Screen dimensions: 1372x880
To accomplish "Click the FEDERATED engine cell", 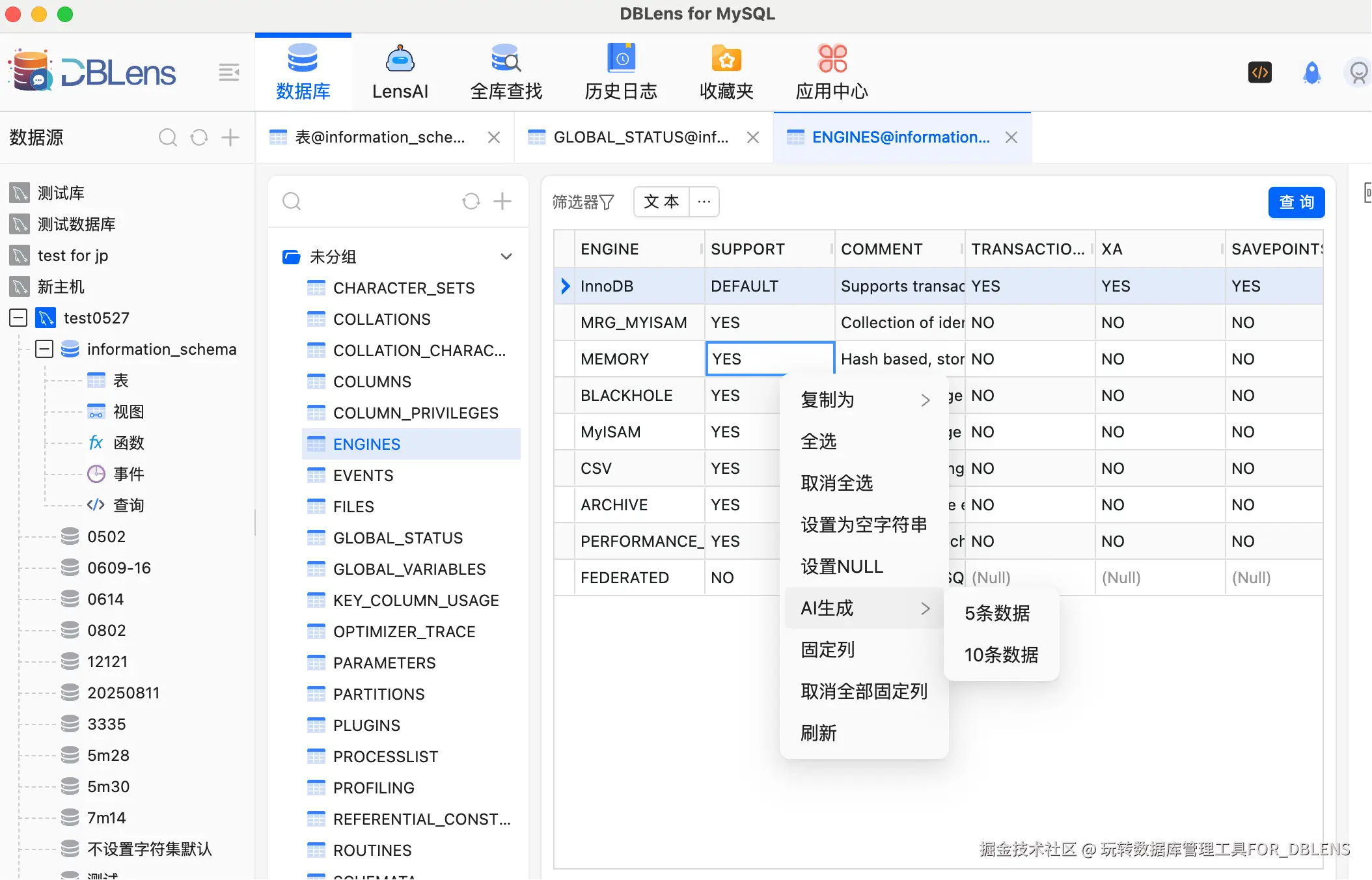I will (639, 578).
